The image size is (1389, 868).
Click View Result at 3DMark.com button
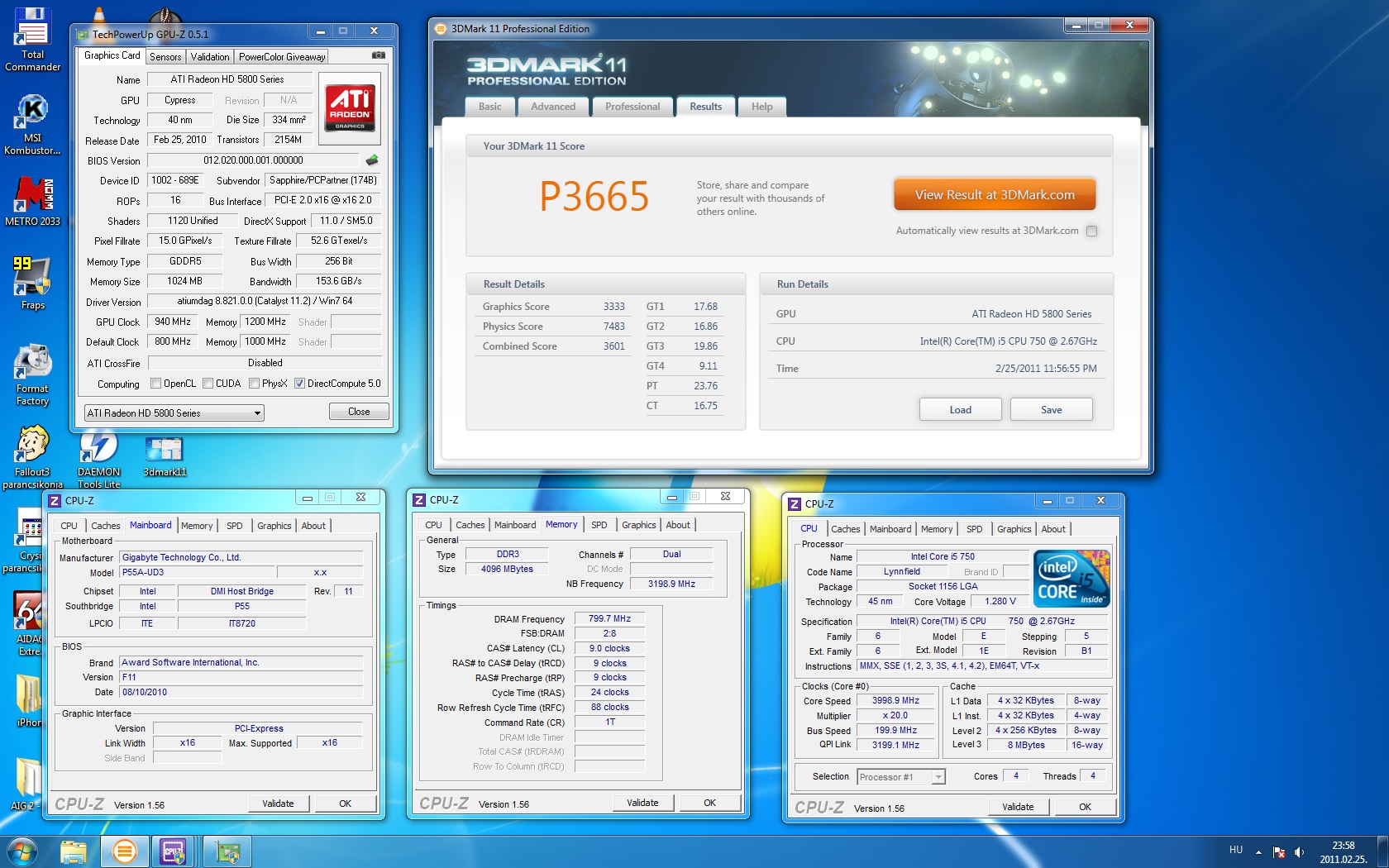coord(995,195)
